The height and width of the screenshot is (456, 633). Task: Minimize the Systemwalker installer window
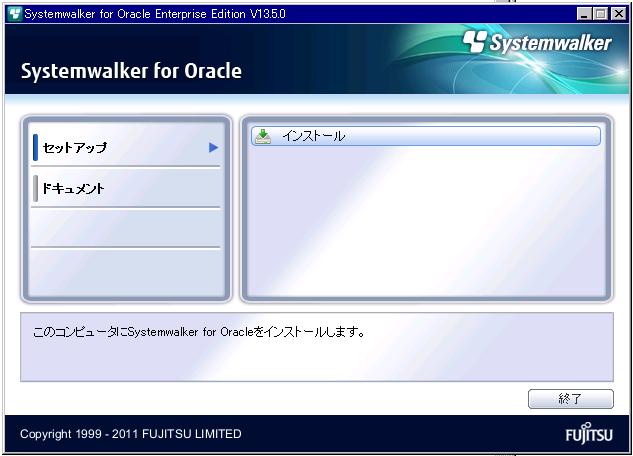pyautogui.click(x=584, y=14)
